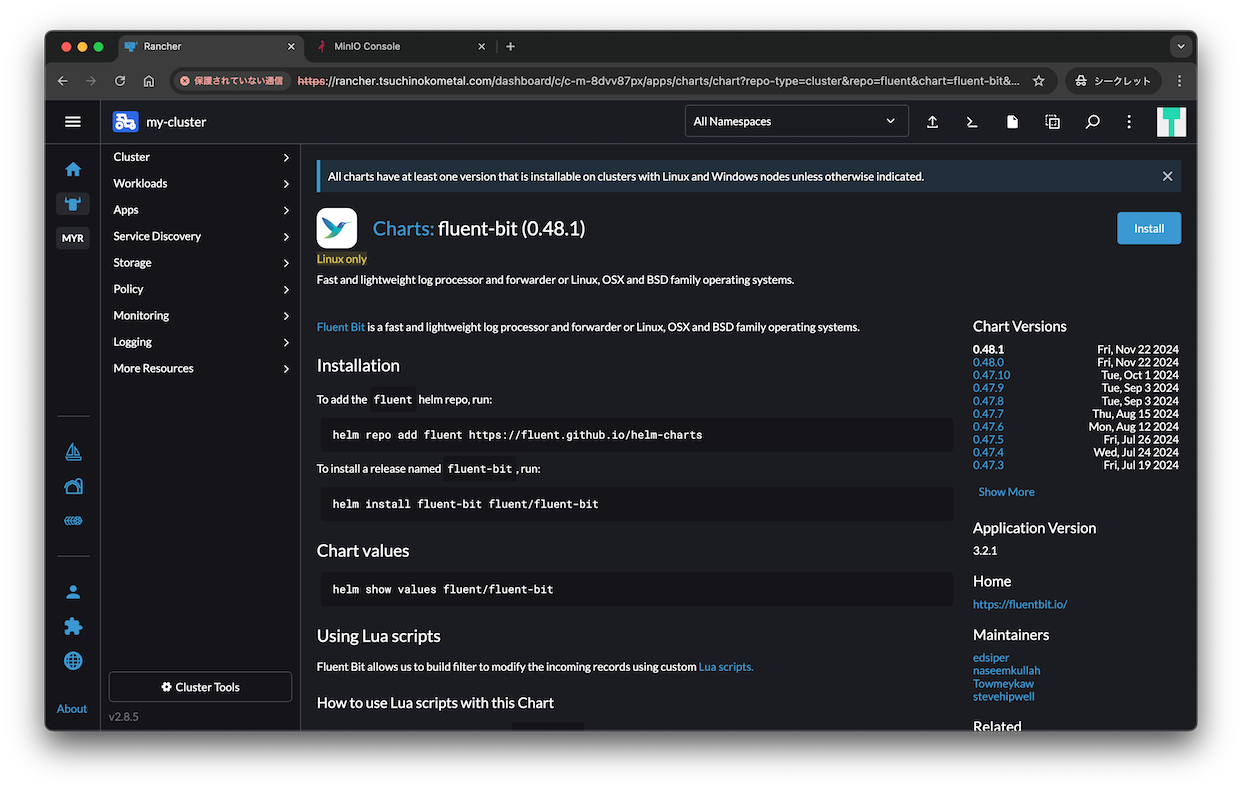Expand the Logging menu section
Image resolution: width=1242 pixels, height=790 pixels.
click(x=201, y=342)
